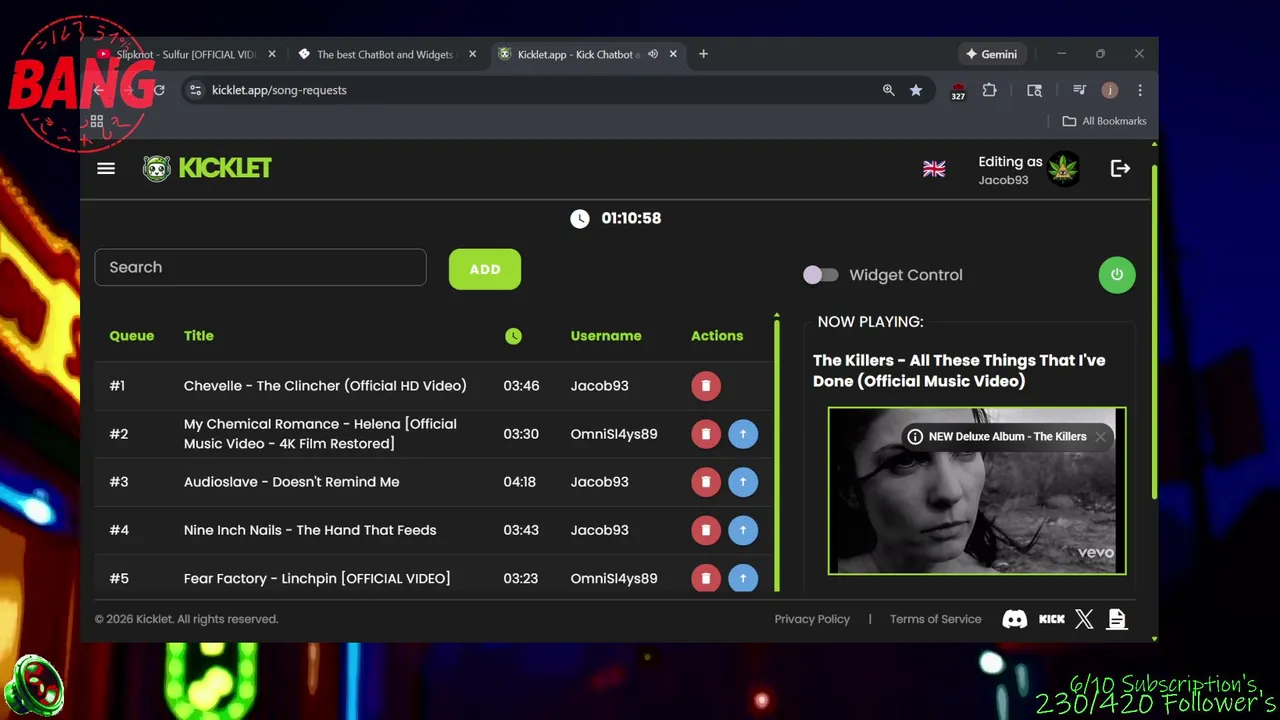The image size is (1280, 720).
Task: Click the ADD song button
Action: (x=485, y=269)
